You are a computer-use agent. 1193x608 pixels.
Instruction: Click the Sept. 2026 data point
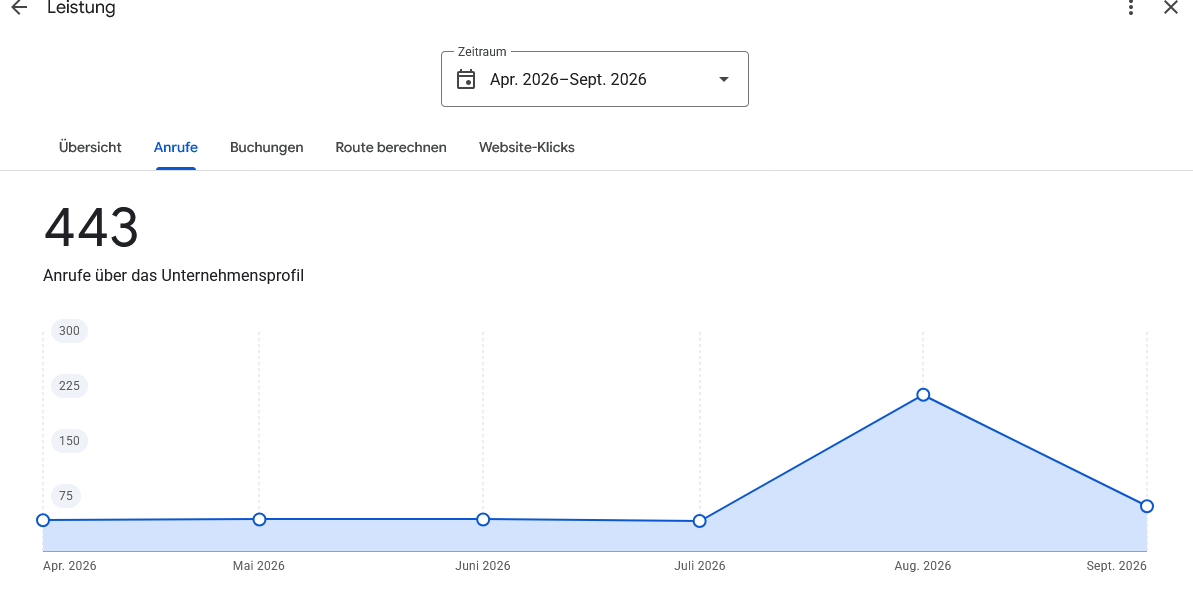pyautogui.click(x=1147, y=506)
